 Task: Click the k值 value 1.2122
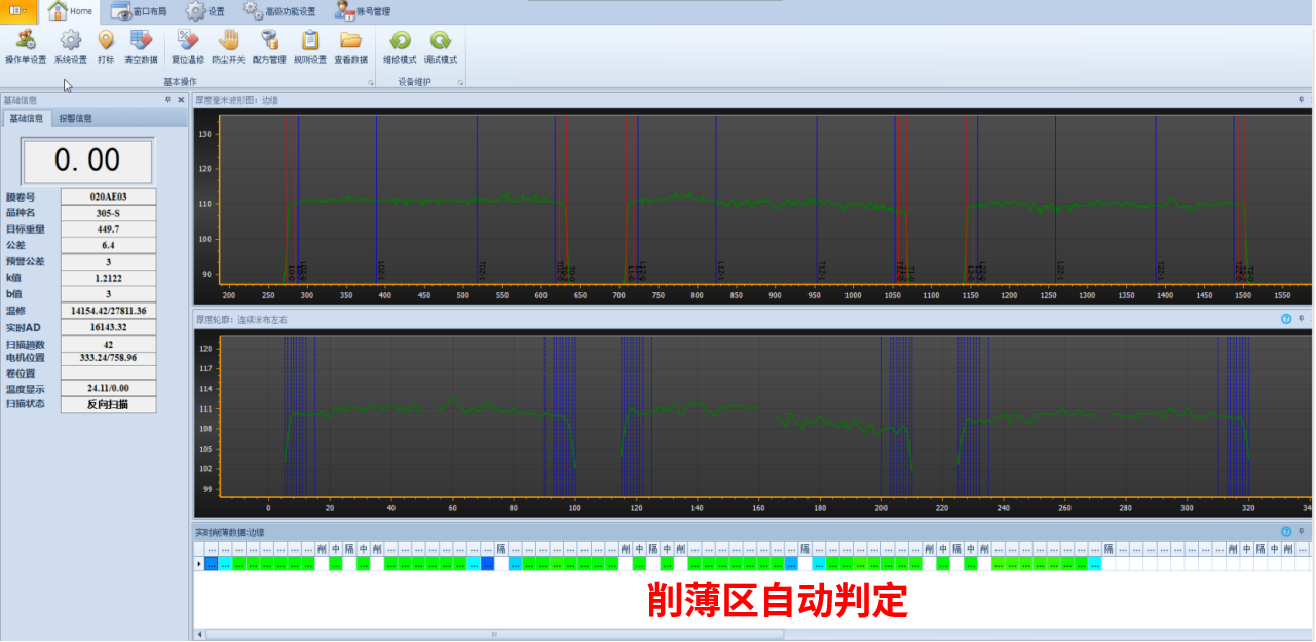click(108, 278)
